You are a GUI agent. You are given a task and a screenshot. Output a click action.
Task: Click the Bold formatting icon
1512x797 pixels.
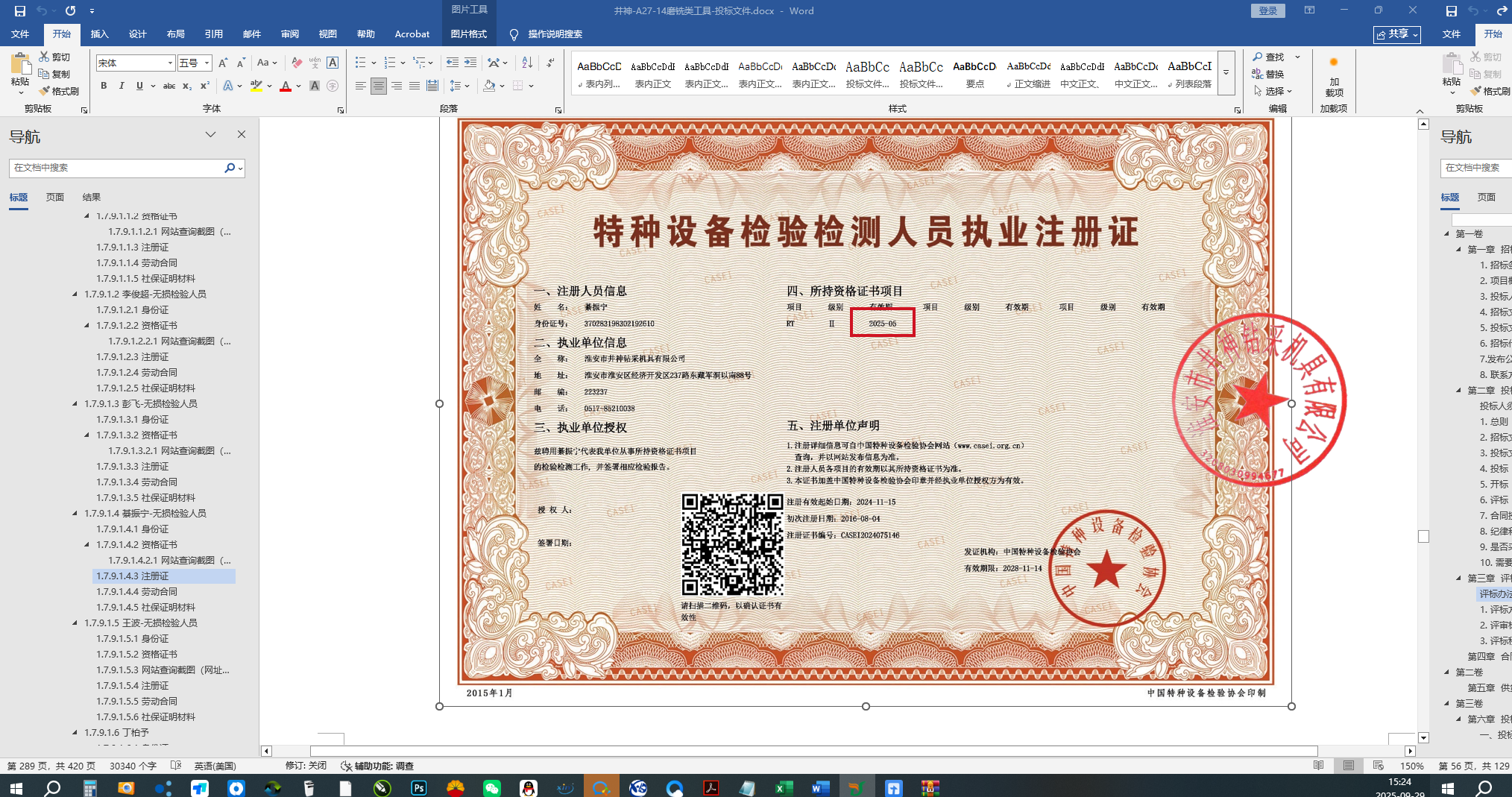104,86
